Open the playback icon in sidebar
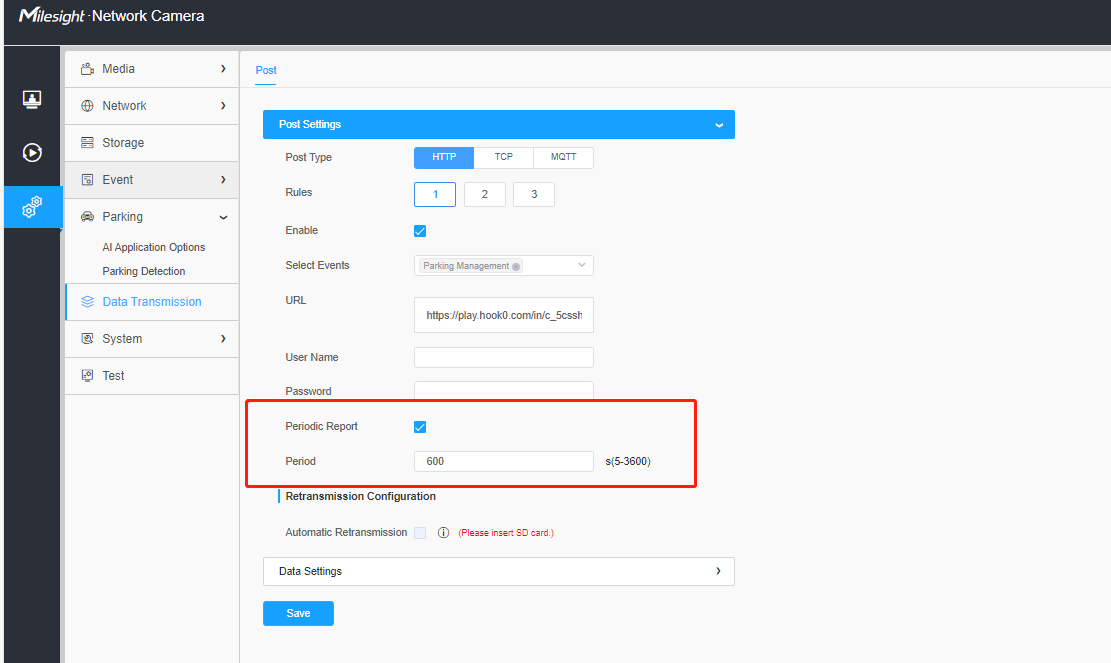 coord(32,152)
